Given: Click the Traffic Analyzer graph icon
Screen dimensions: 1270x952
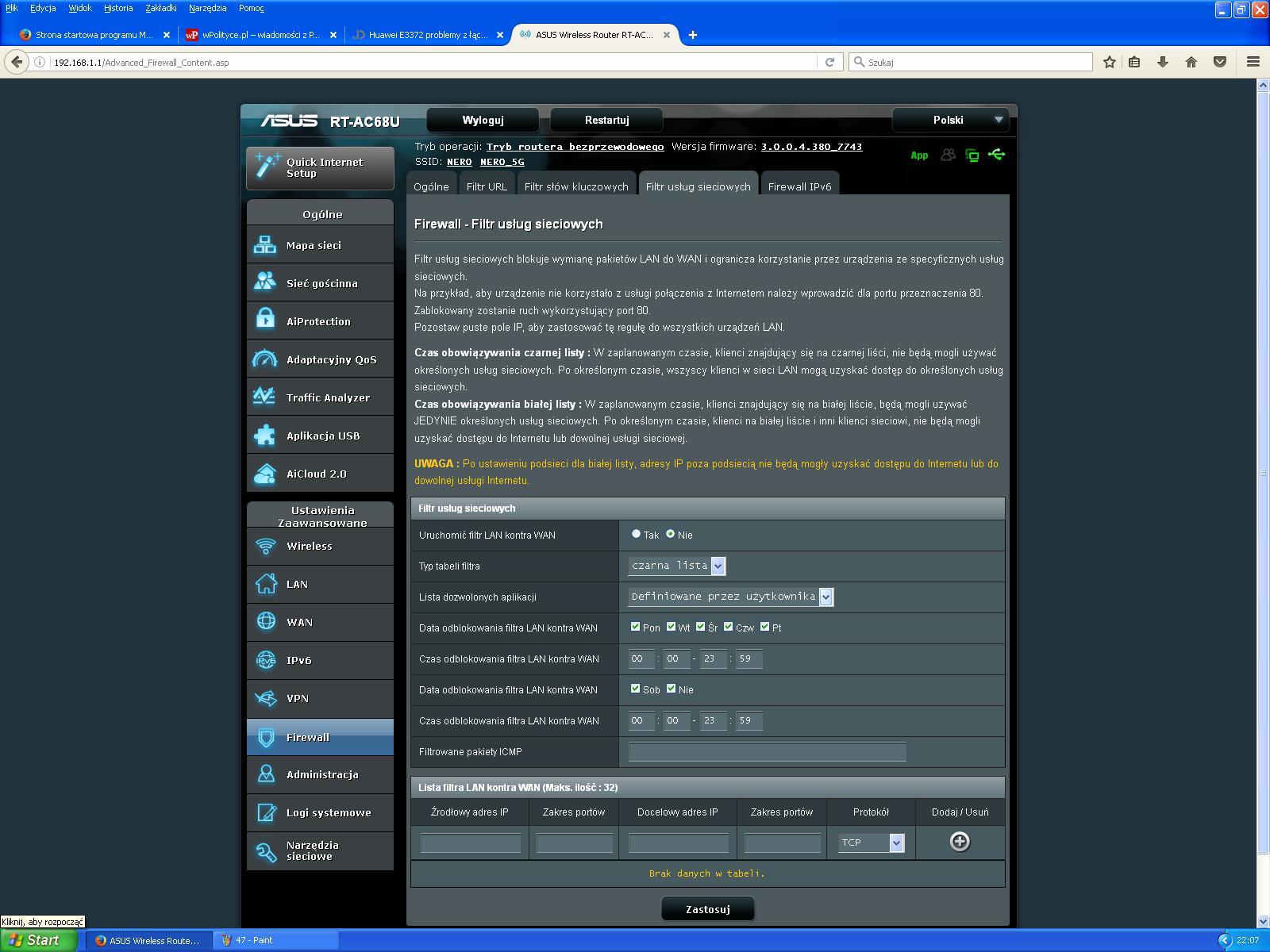Looking at the screenshot, I should coord(265,397).
